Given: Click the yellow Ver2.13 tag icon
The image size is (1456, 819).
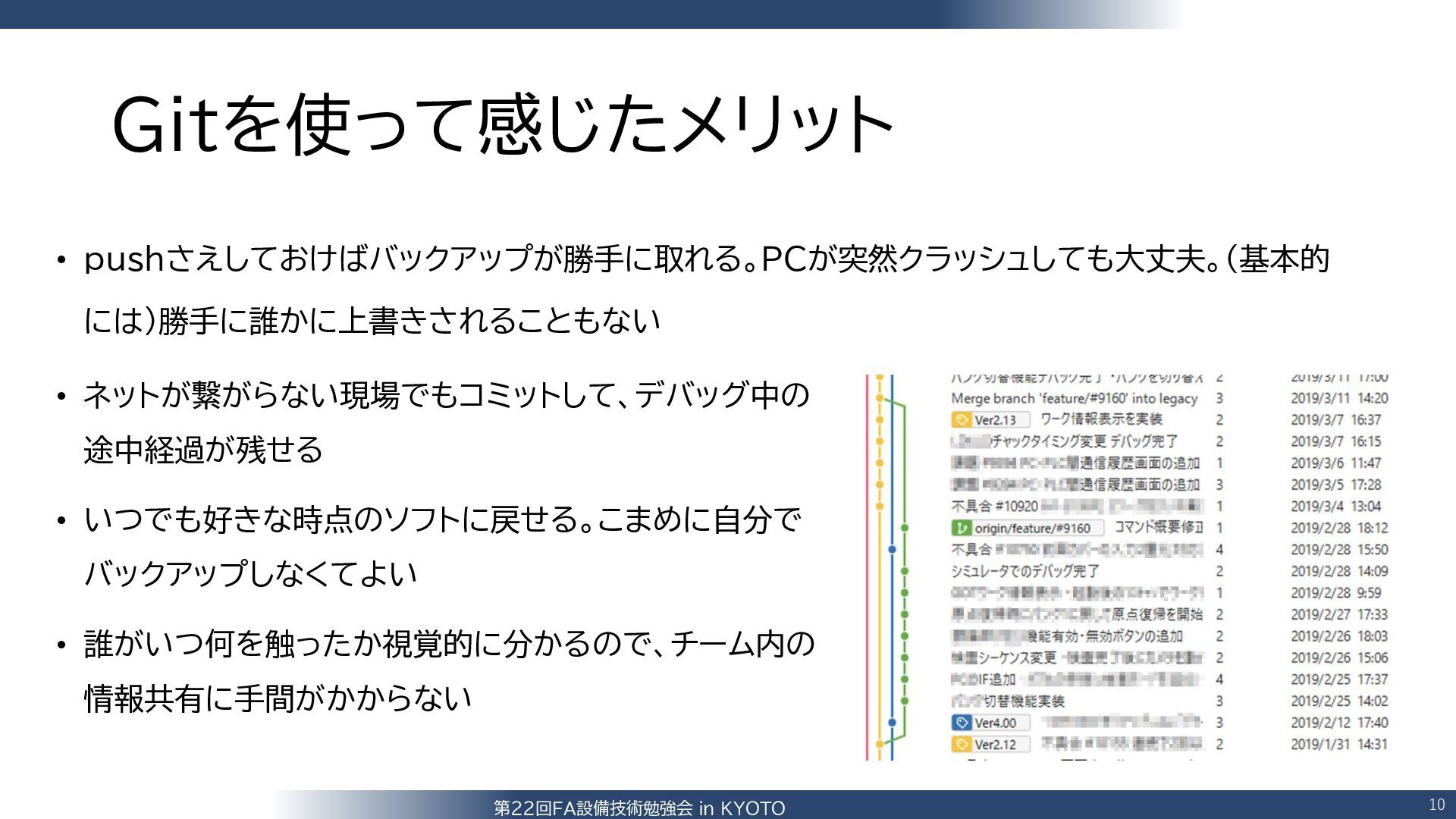Looking at the screenshot, I should tap(962, 420).
